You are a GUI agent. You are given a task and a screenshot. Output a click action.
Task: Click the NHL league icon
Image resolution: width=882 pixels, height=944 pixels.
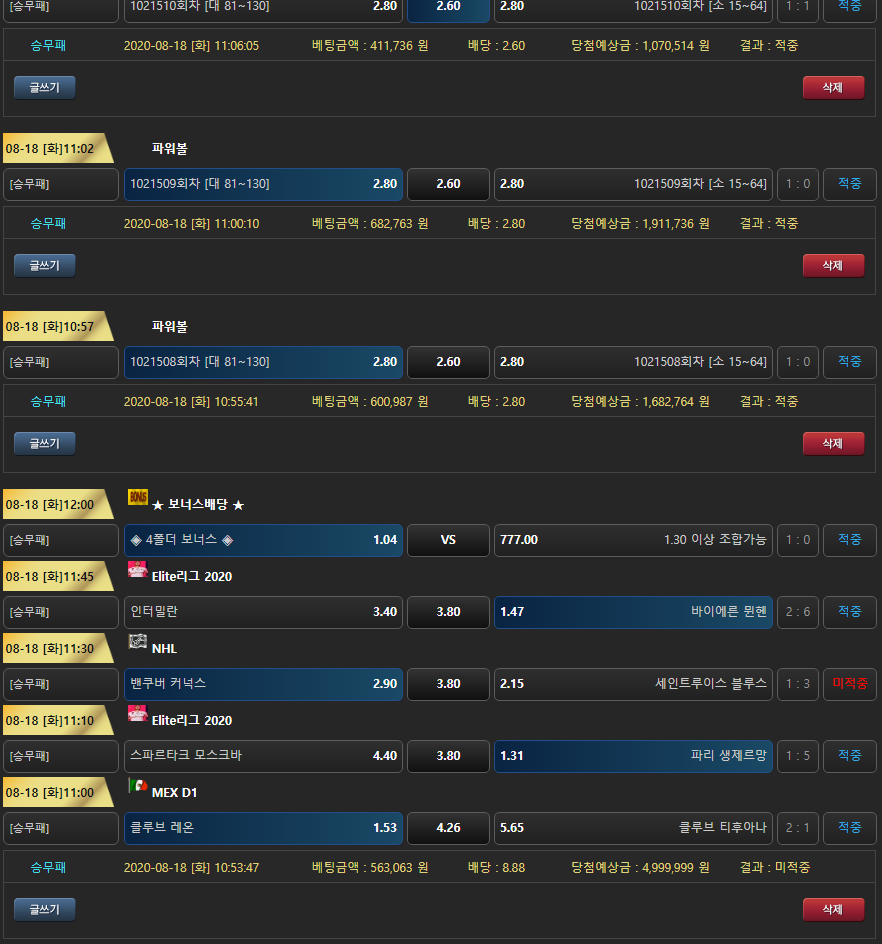pos(137,642)
